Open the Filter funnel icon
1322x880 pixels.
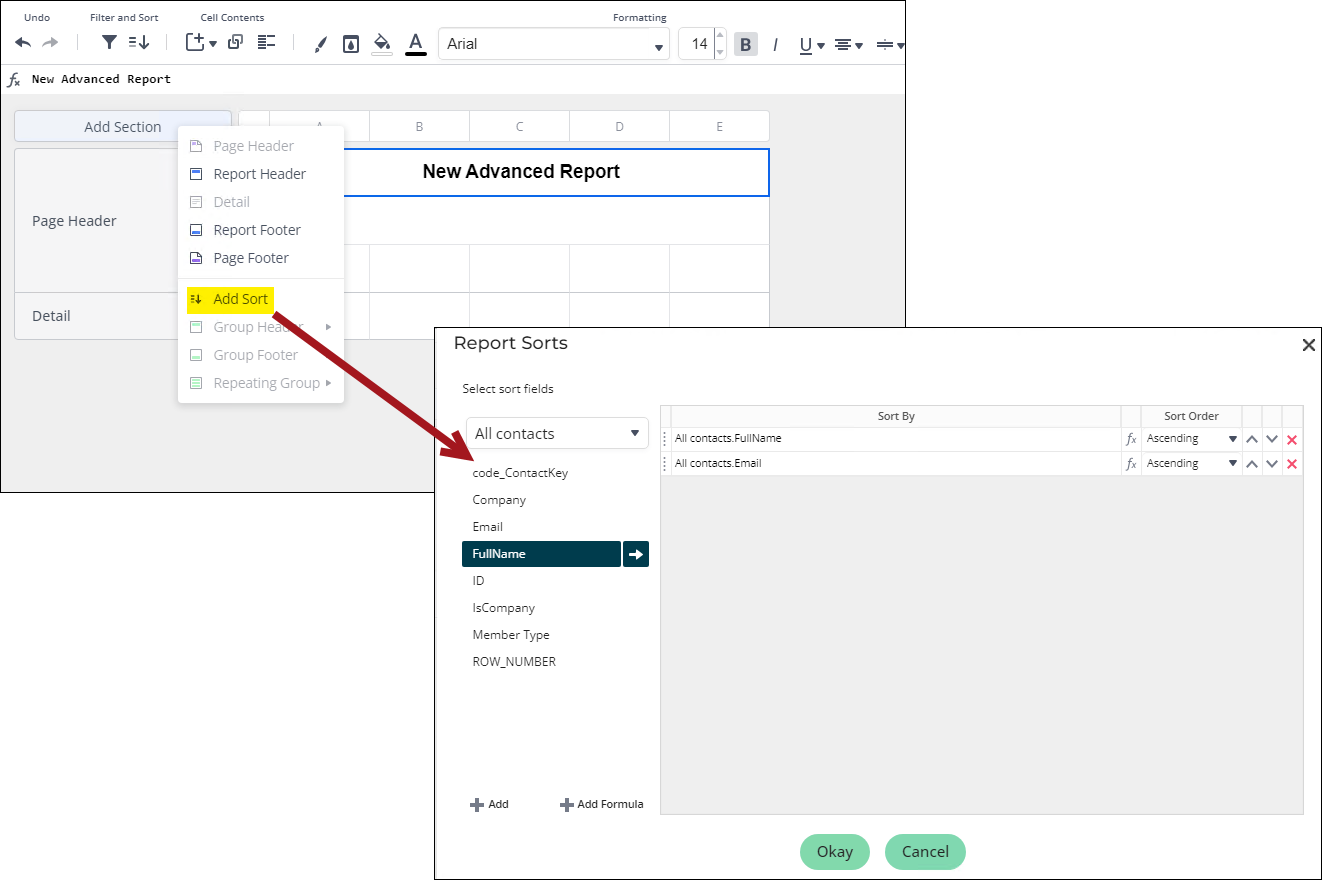[110, 43]
